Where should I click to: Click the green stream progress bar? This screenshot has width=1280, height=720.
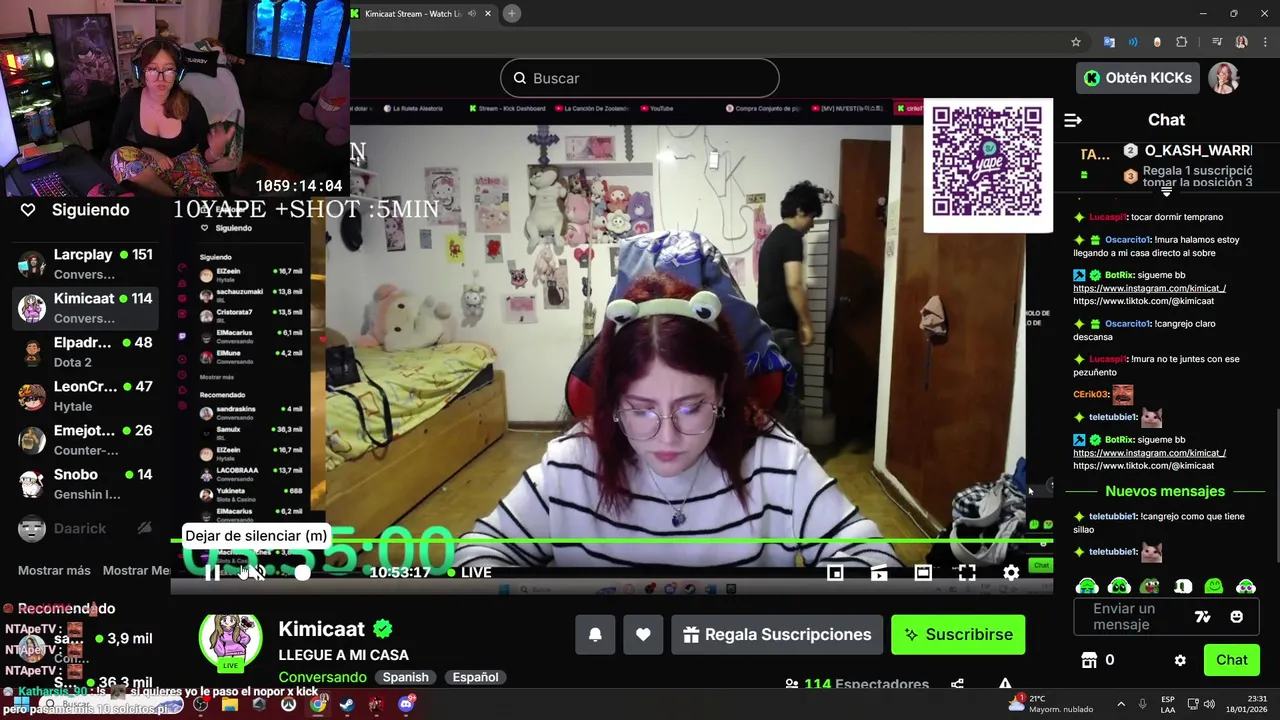point(612,541)
